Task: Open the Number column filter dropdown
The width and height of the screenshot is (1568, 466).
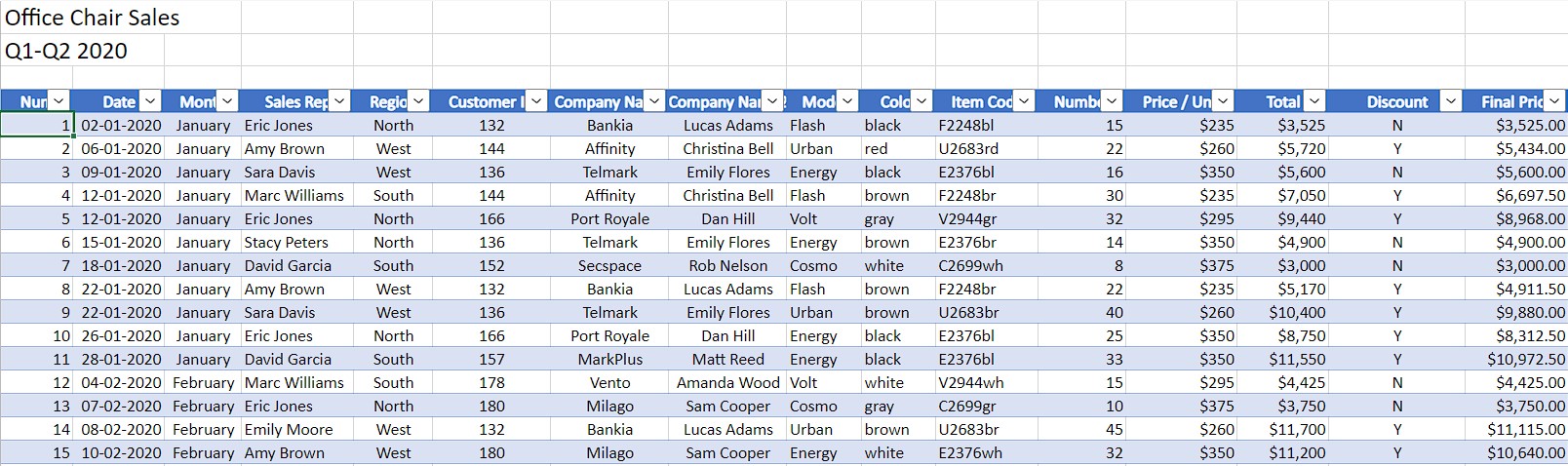Action: (x=1111, y=101)
